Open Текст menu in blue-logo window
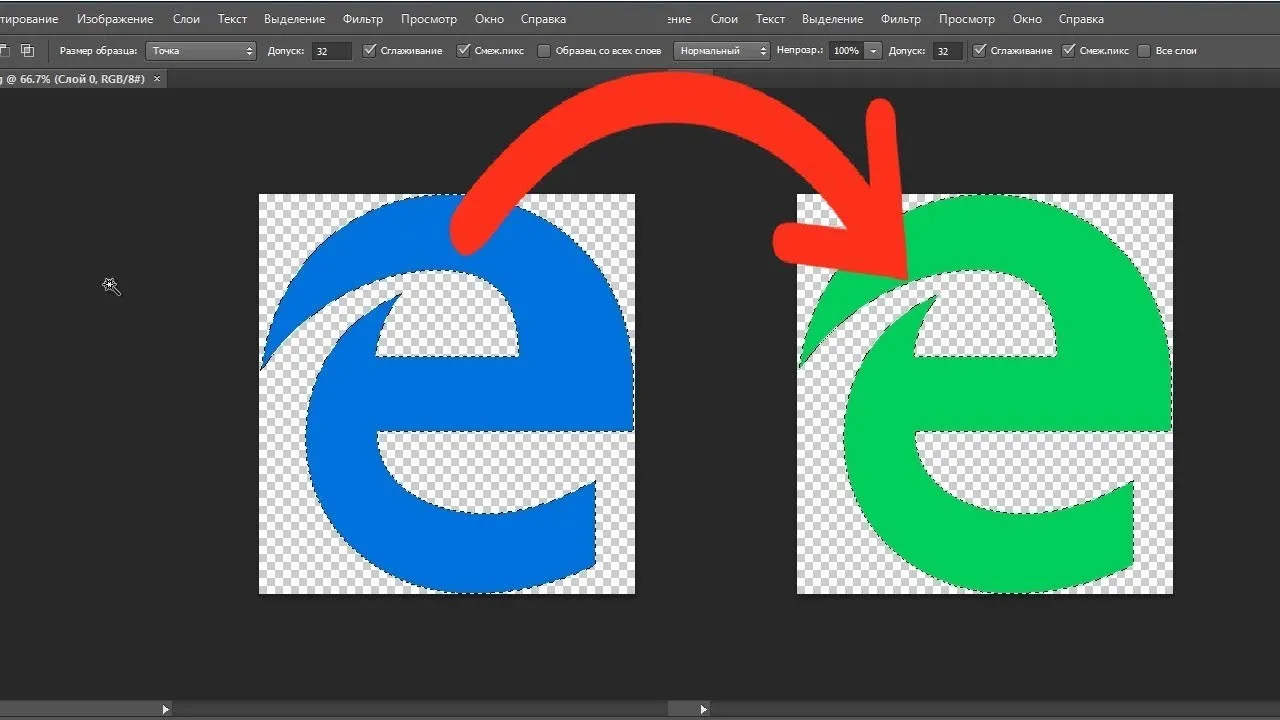This screenshot has width=1280, height=720. pos(232,19)
